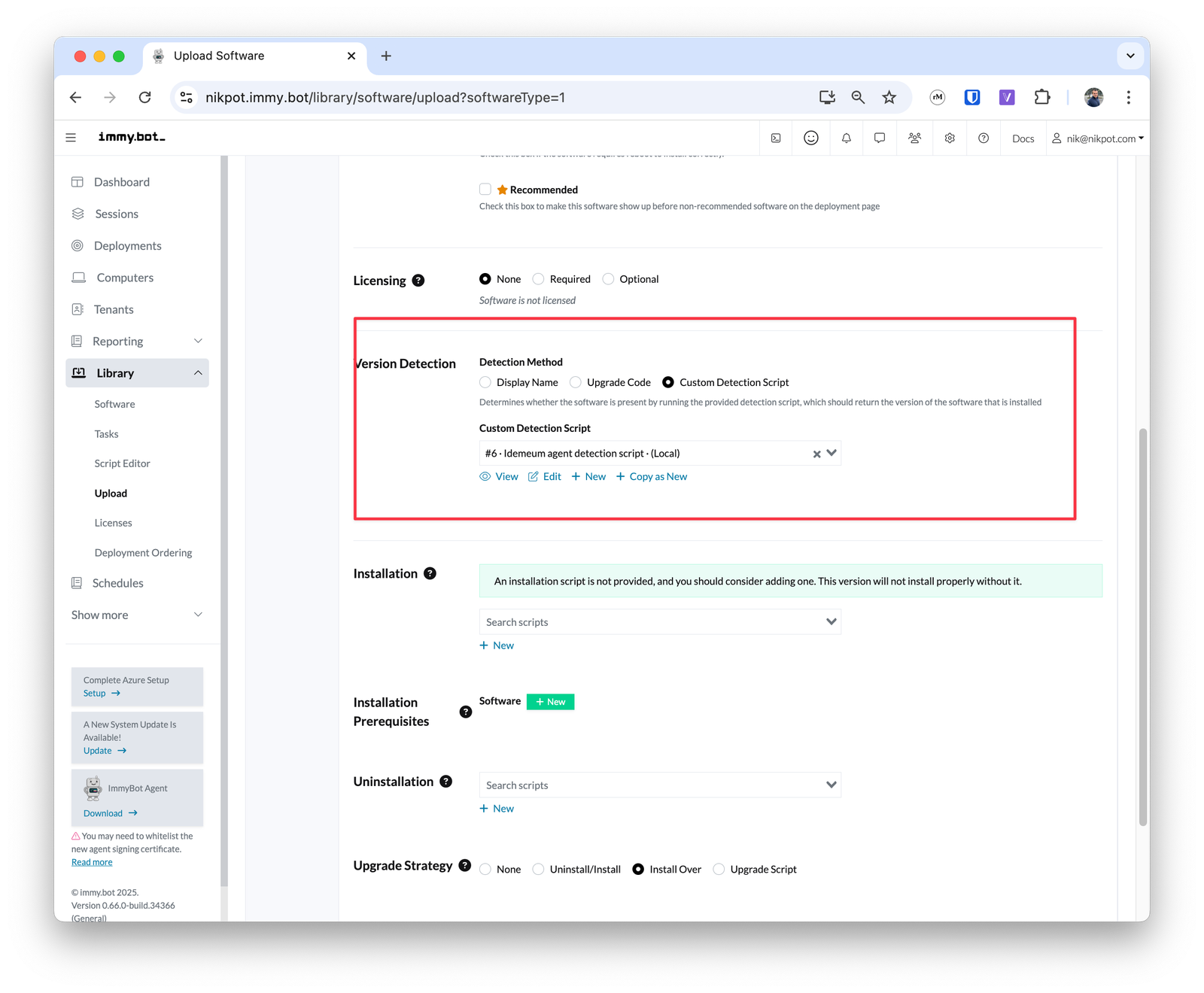Open the settings gear icon
This screenshot has width=1204, height=993.
950,138
